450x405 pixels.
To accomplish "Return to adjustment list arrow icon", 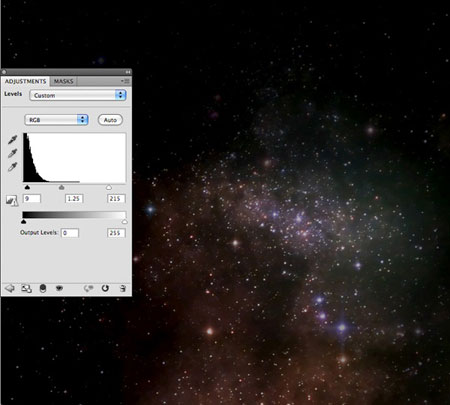I will click(x=10, y=288).
